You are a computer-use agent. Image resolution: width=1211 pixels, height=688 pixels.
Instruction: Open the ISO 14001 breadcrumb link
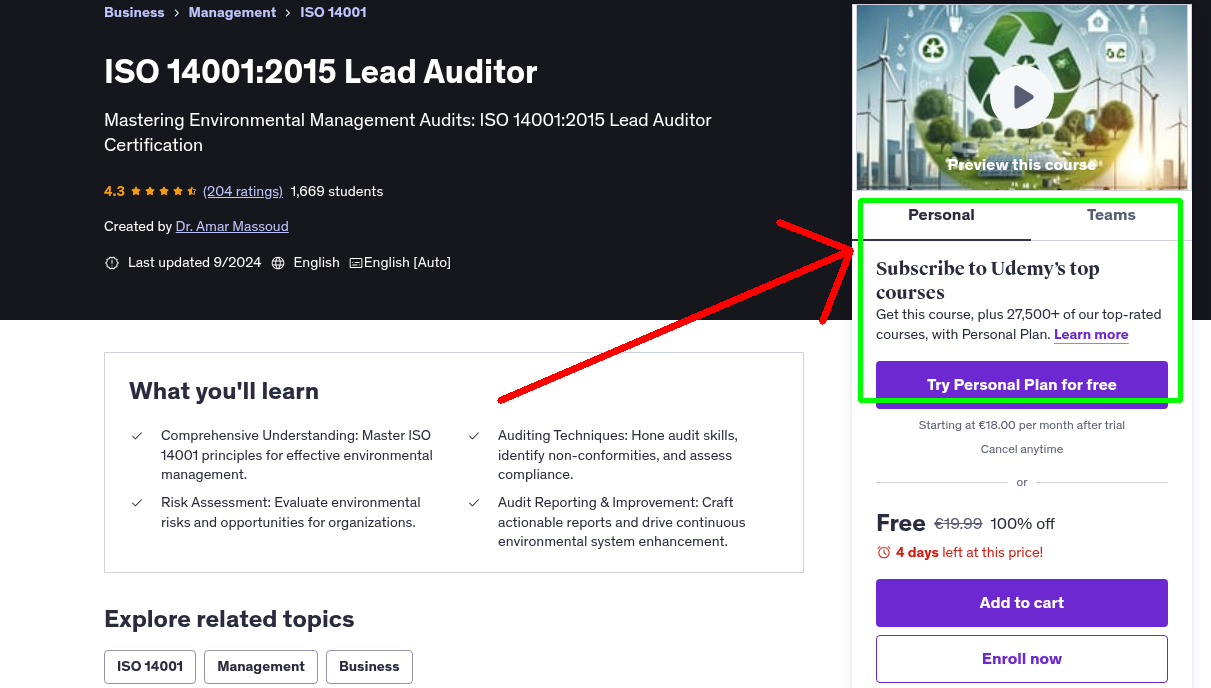334,12
